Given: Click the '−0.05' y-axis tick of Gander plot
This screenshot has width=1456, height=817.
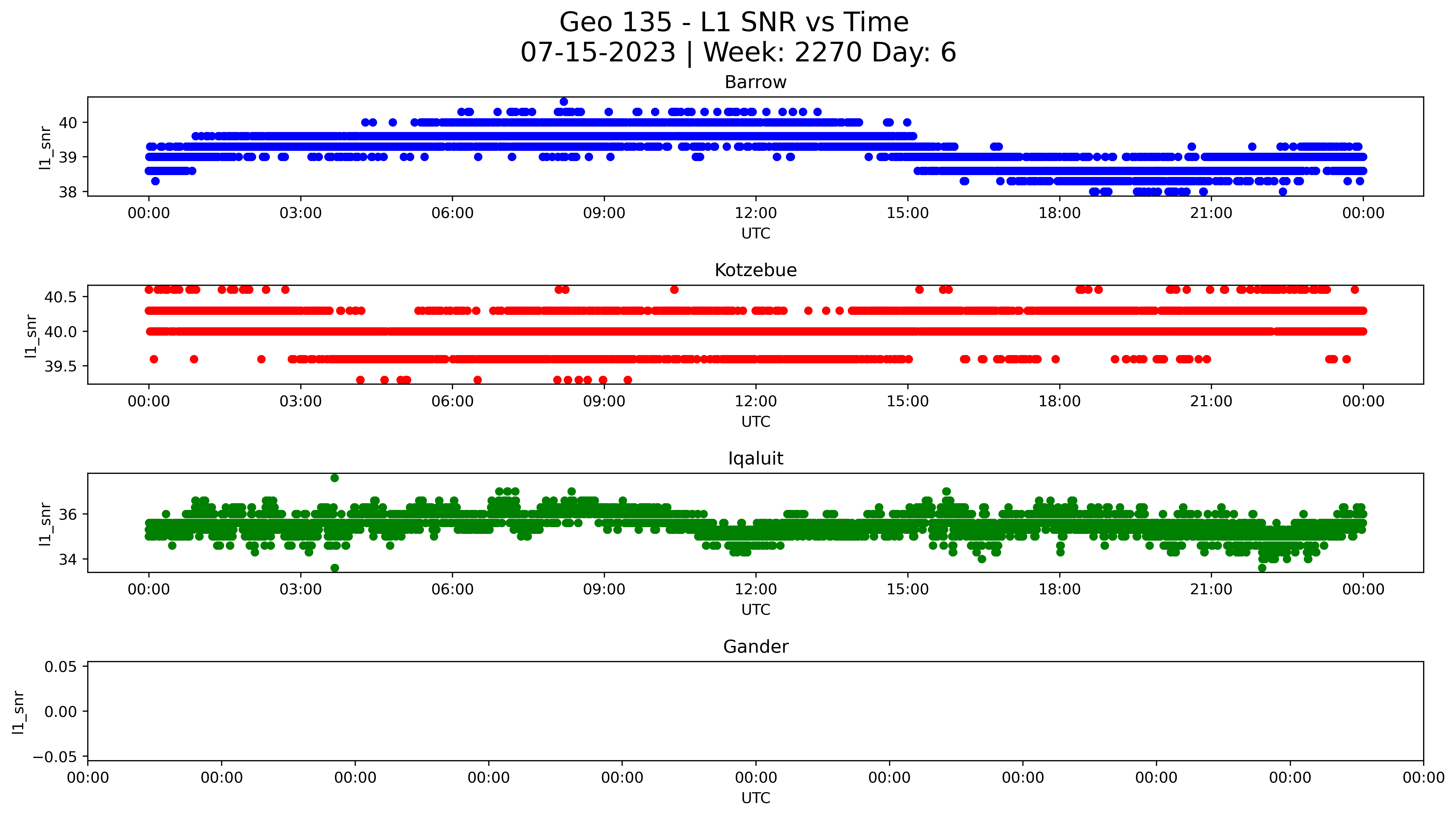Looking at the screenshot, I should [x=55, y=756].
